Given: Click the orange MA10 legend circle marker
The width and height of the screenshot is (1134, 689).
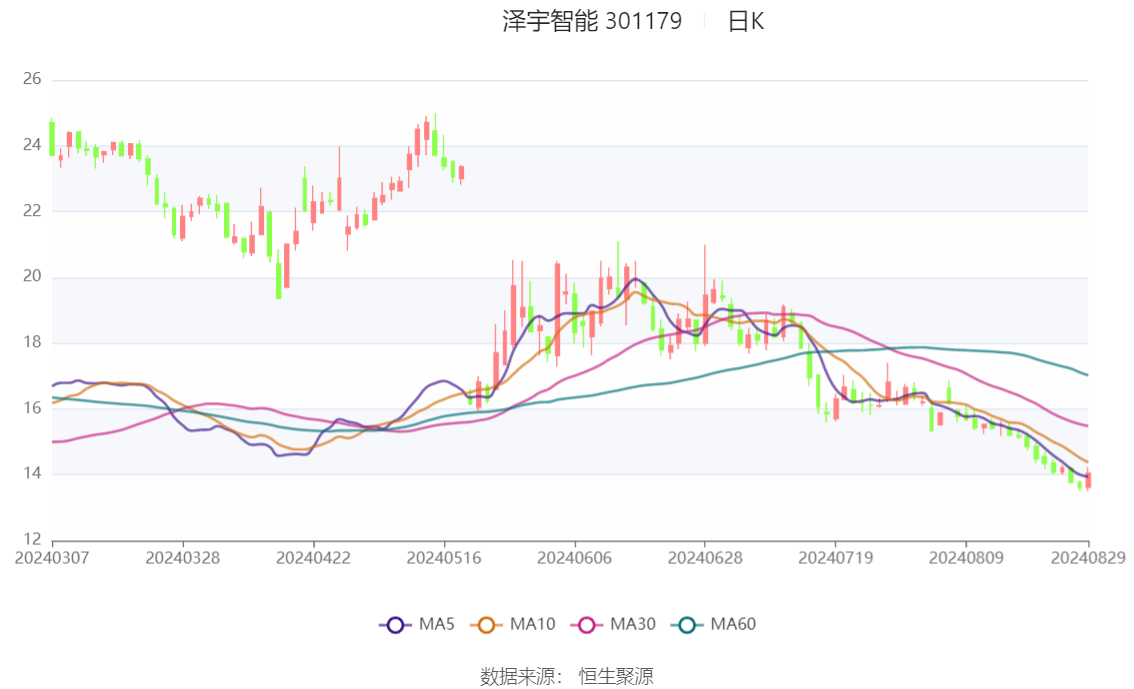Looking at the screenshot, I should [x=486, y=625].
